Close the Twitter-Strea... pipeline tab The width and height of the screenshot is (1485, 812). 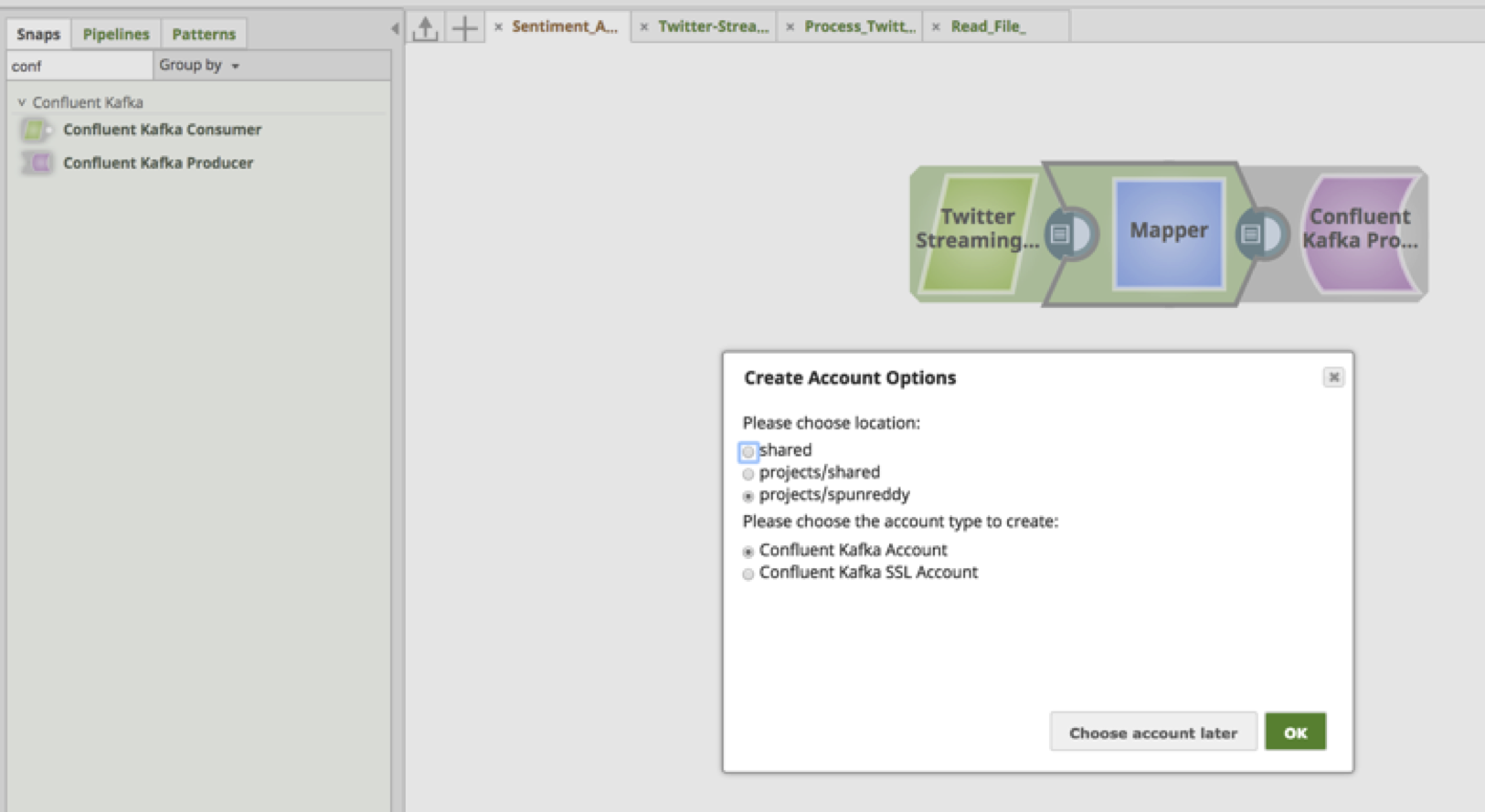pos(644,27)
